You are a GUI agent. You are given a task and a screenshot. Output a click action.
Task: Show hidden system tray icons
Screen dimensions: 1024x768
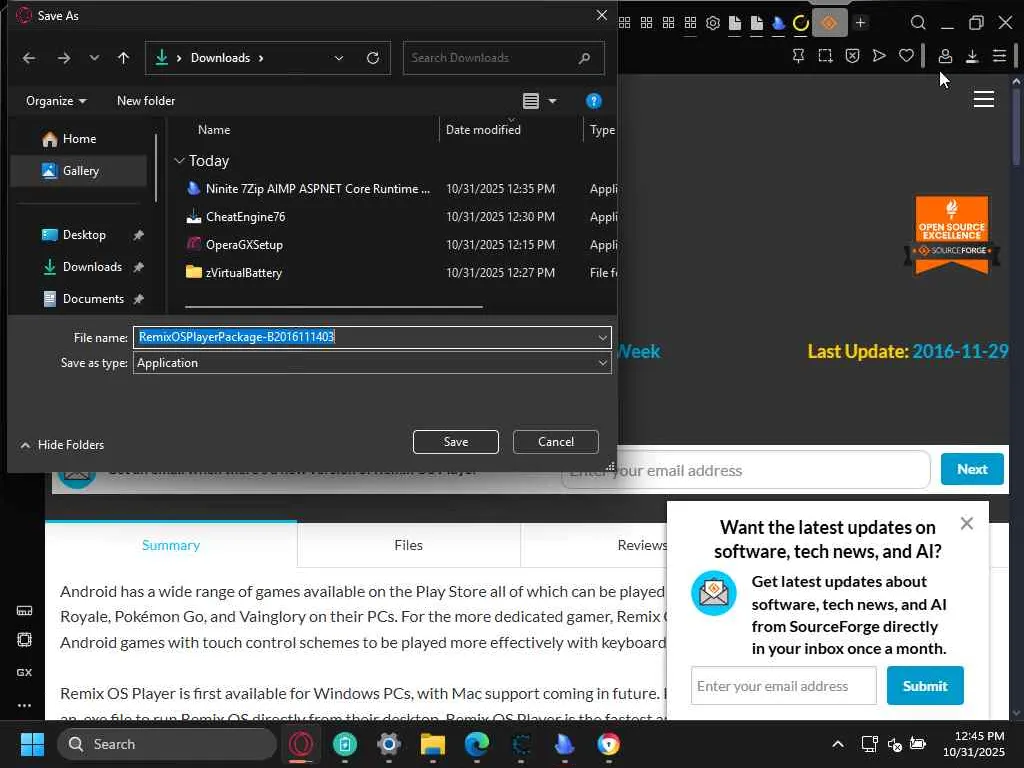(838, 744)
